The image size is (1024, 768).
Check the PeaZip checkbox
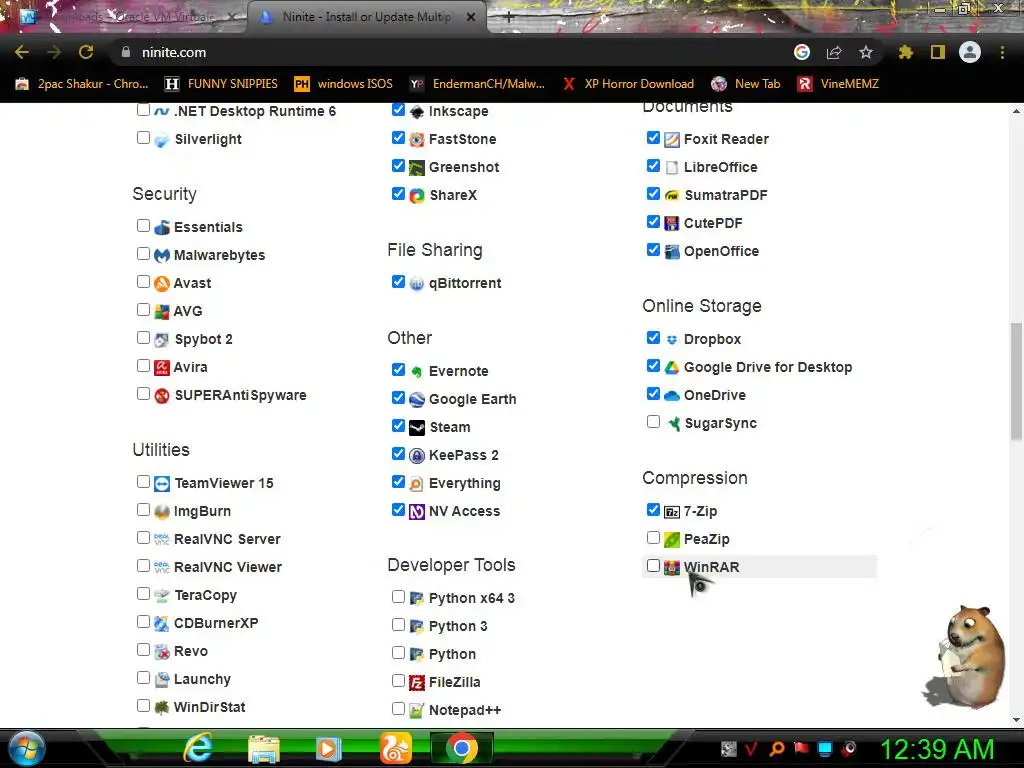[x=653, y=537]
